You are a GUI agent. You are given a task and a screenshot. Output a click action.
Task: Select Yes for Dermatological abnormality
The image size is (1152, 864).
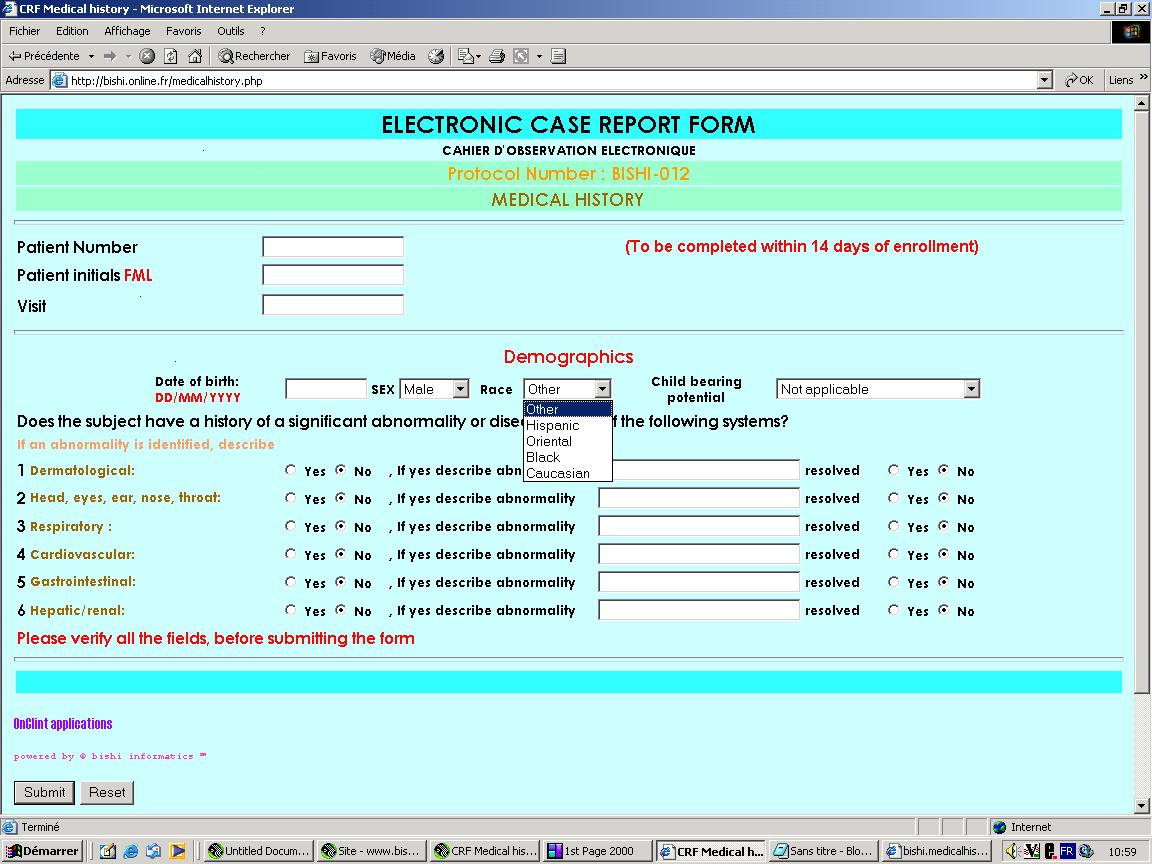click(291, 470)
